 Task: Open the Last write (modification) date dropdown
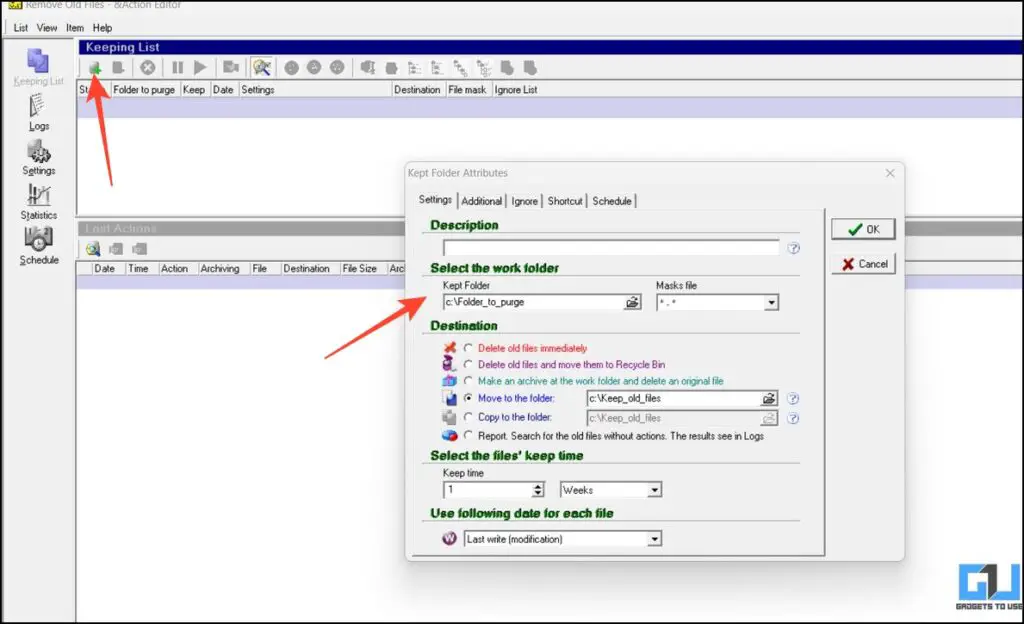coord(655,538)
